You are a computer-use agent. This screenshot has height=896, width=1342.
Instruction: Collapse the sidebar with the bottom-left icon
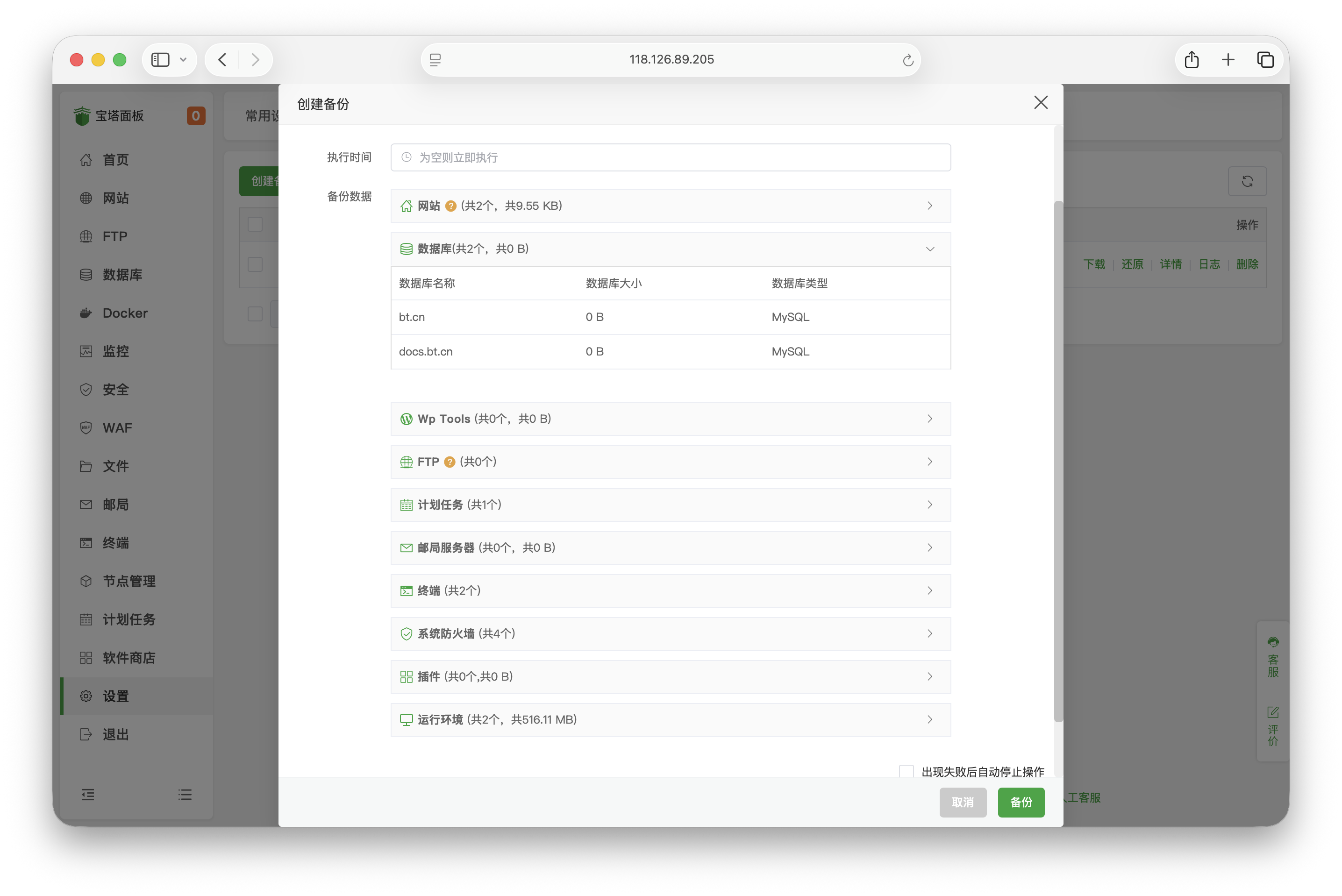pyautogui.click(x=88, y=794)
